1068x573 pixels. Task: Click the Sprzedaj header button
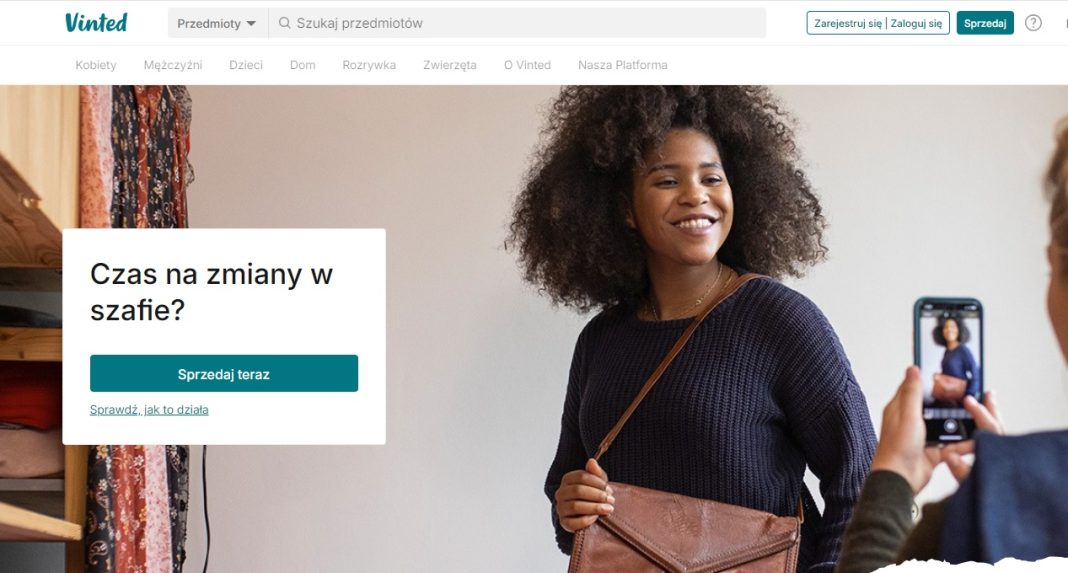tap(985, 23)
